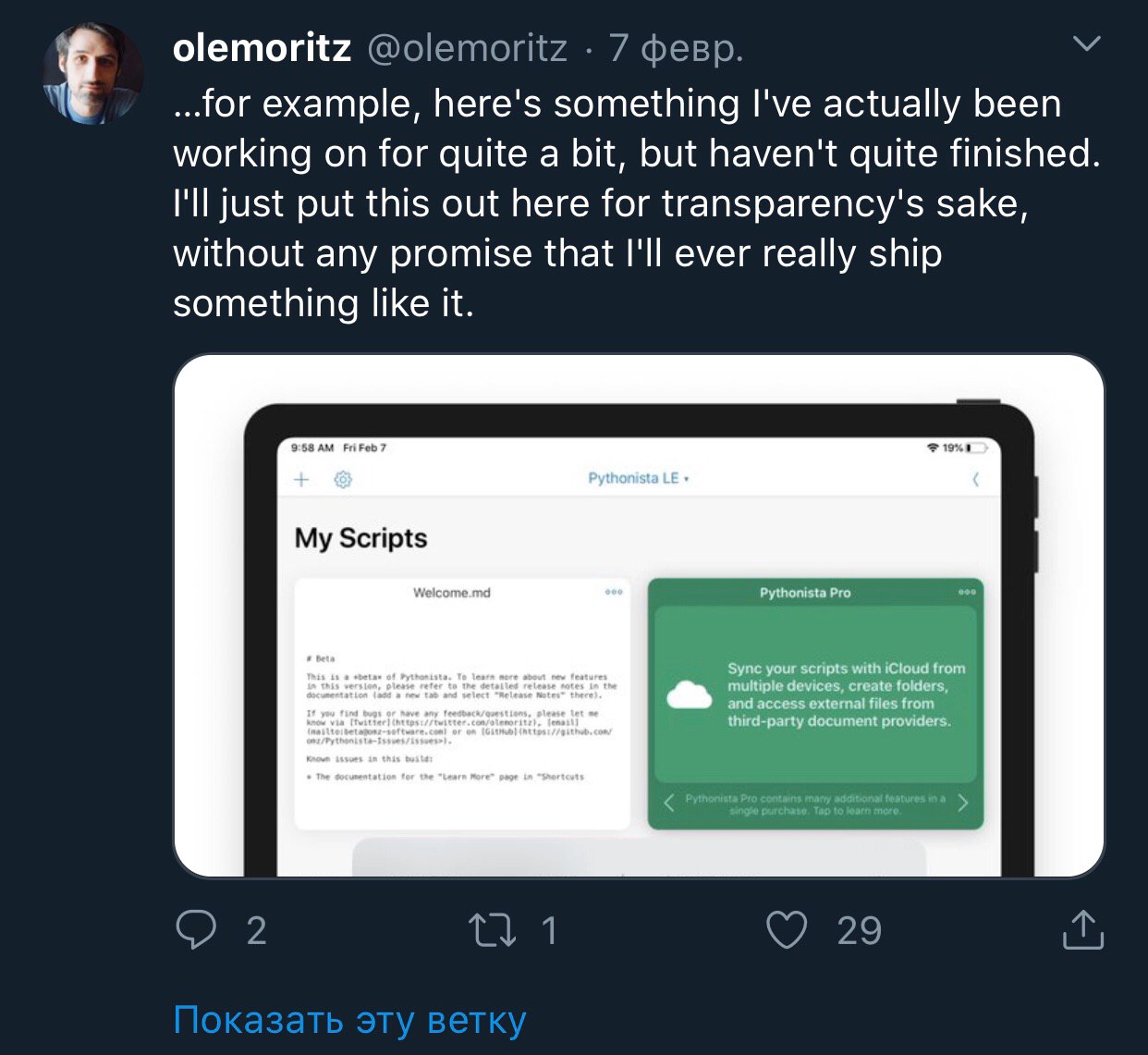Like the tweet with the heart icon
The image size is (1148, 1055).
pos(787,929)
